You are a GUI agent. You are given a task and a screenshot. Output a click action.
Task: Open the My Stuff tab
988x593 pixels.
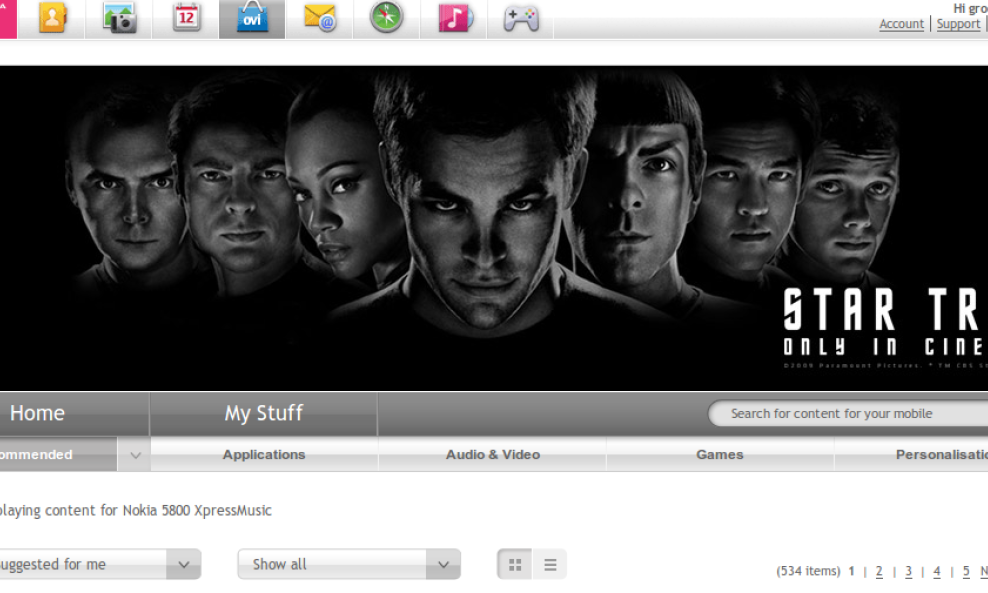point(264,413)
